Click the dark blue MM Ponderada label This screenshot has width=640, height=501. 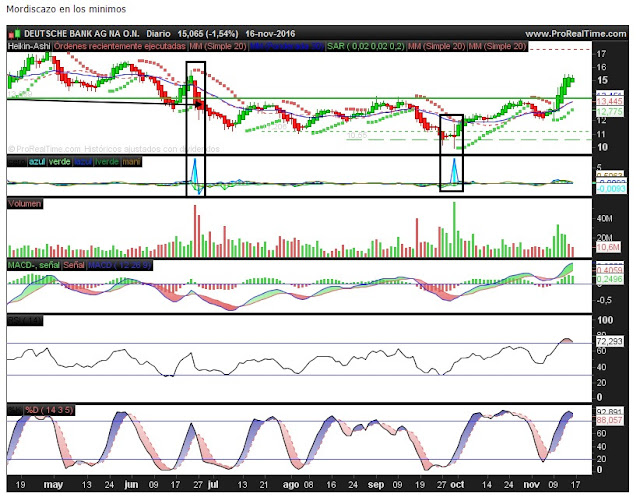pyautogui.click(x=287, y=46)
